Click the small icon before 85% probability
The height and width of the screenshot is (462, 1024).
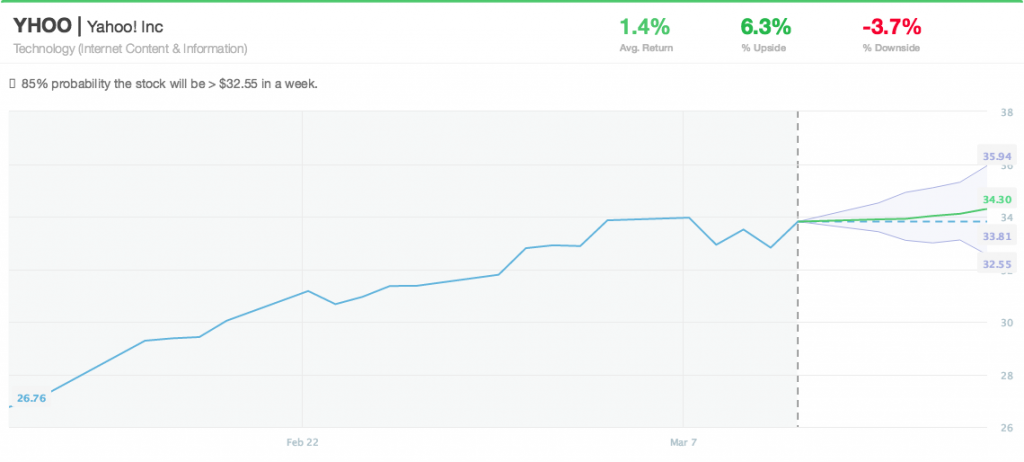pyautogui.click(x=12, y=84)
